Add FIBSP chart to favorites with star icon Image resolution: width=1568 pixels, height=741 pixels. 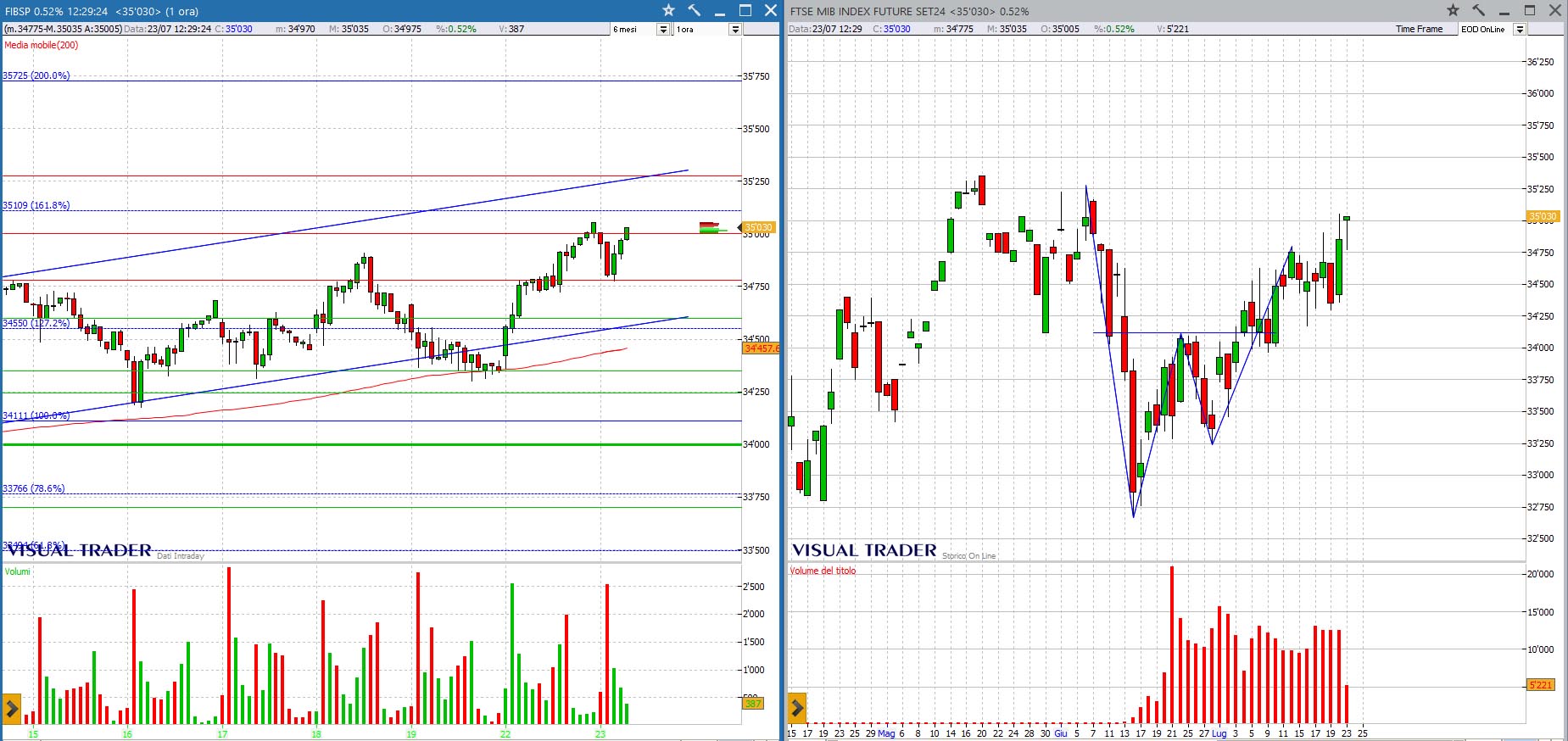click(668, 10)
